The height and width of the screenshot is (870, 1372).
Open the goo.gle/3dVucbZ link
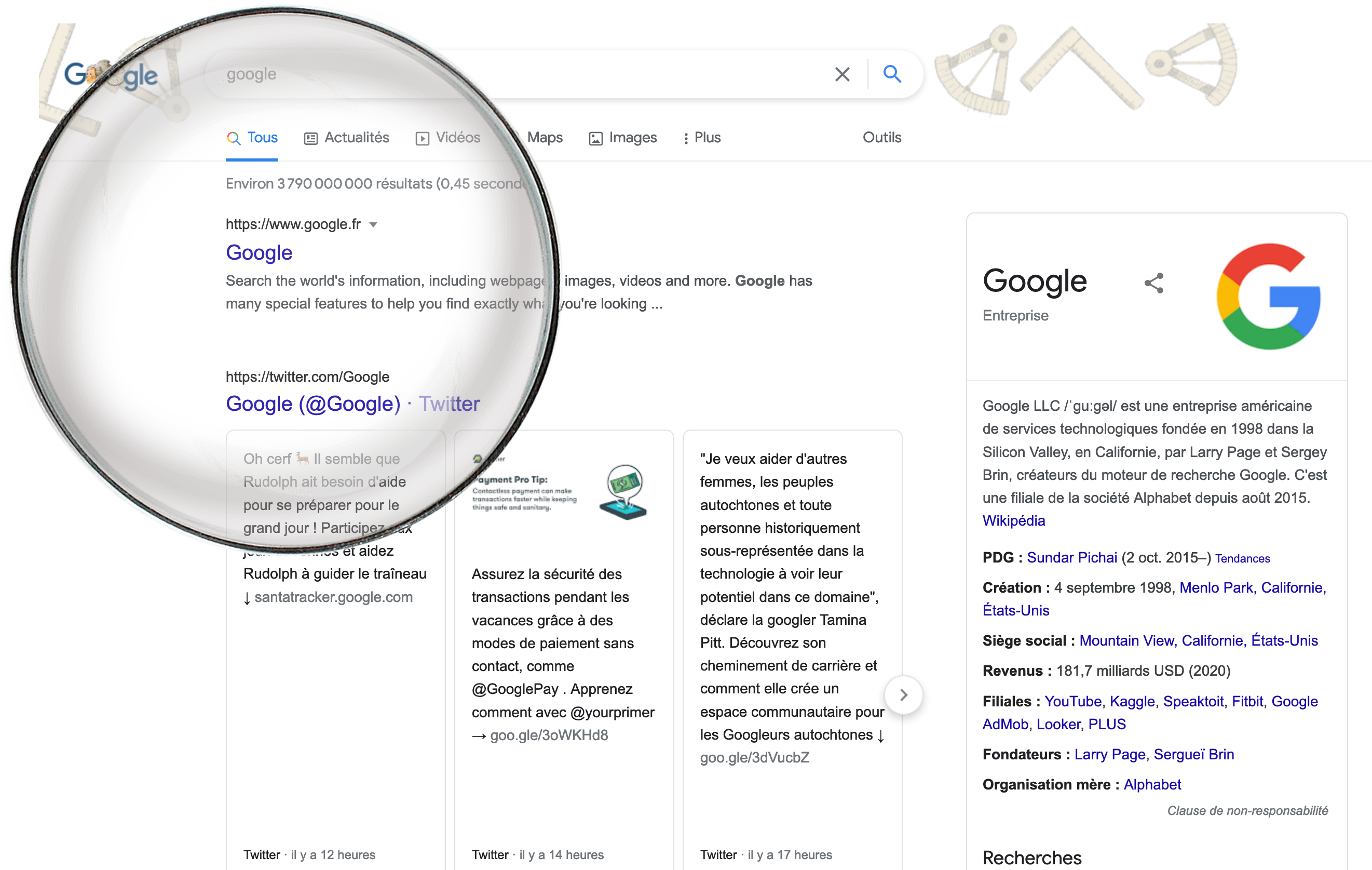click(x=754, y=757)
